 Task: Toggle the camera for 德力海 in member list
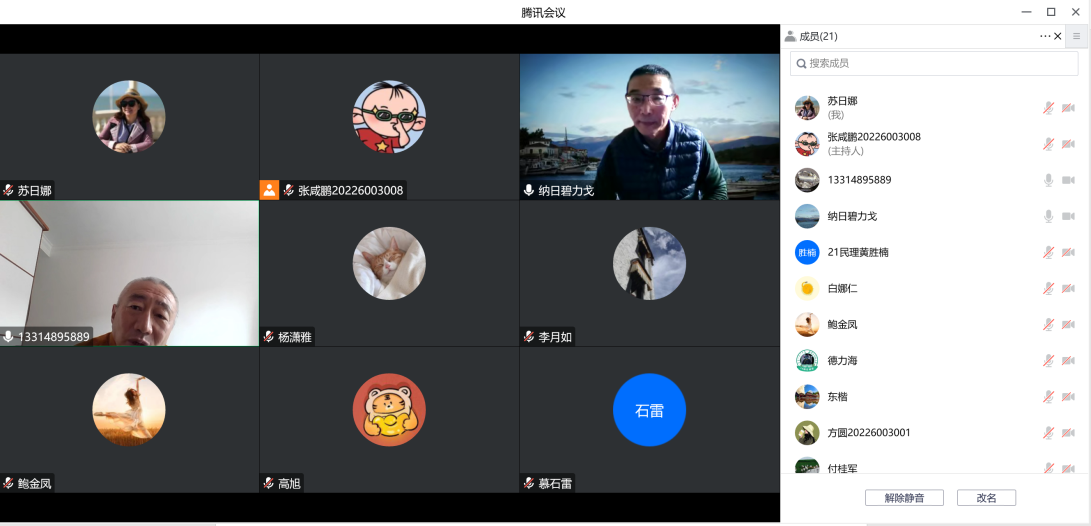(x=1068, y=360)
